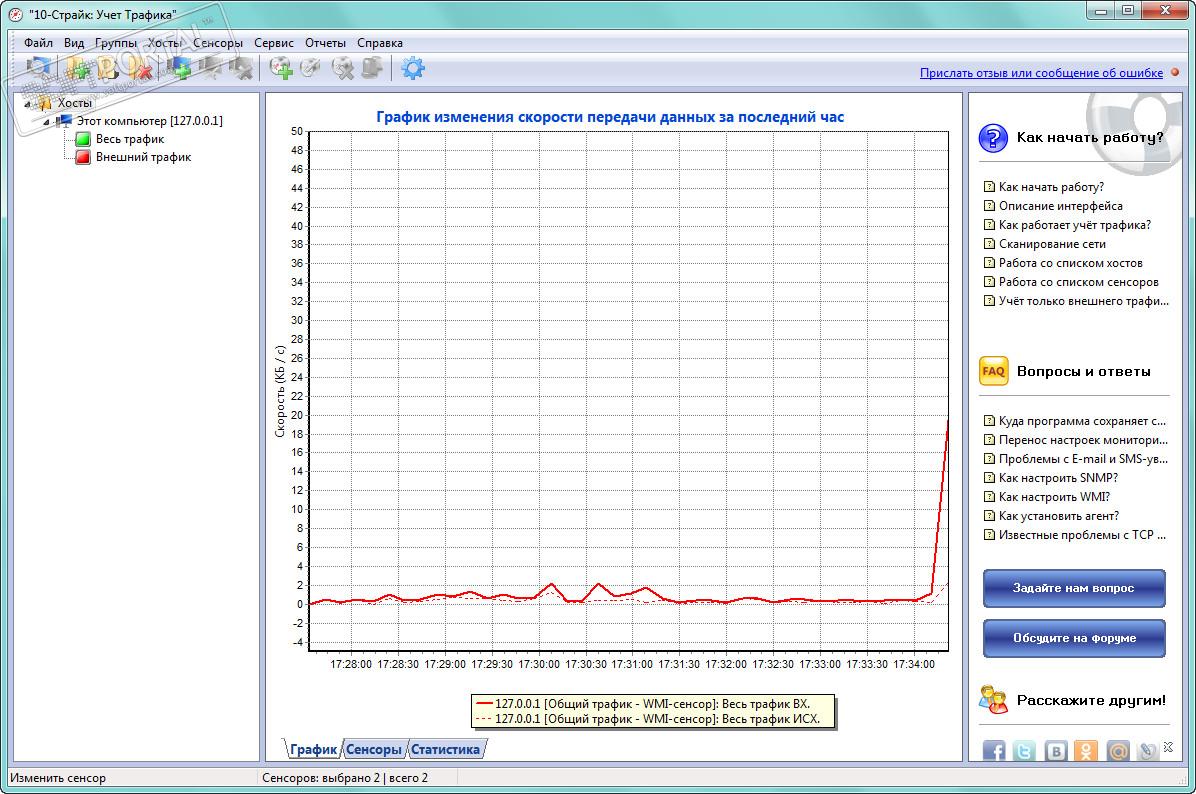The image size is (1196, 794).
Task: Share on VKontakte icon
Action: click(1056, 751)
